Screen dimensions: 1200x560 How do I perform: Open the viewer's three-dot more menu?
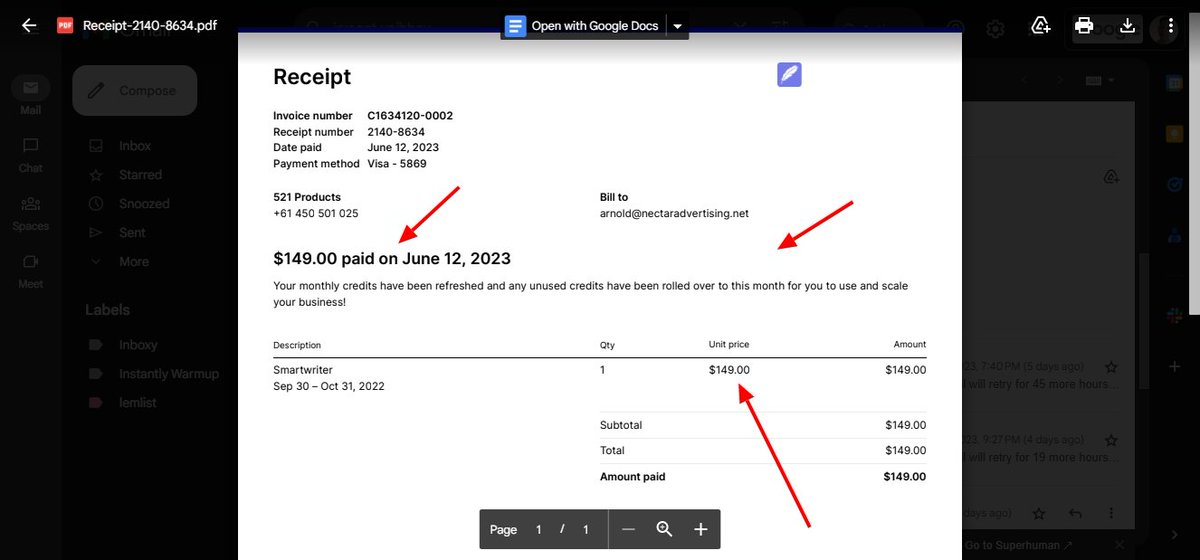click(x=1171, y=26)
